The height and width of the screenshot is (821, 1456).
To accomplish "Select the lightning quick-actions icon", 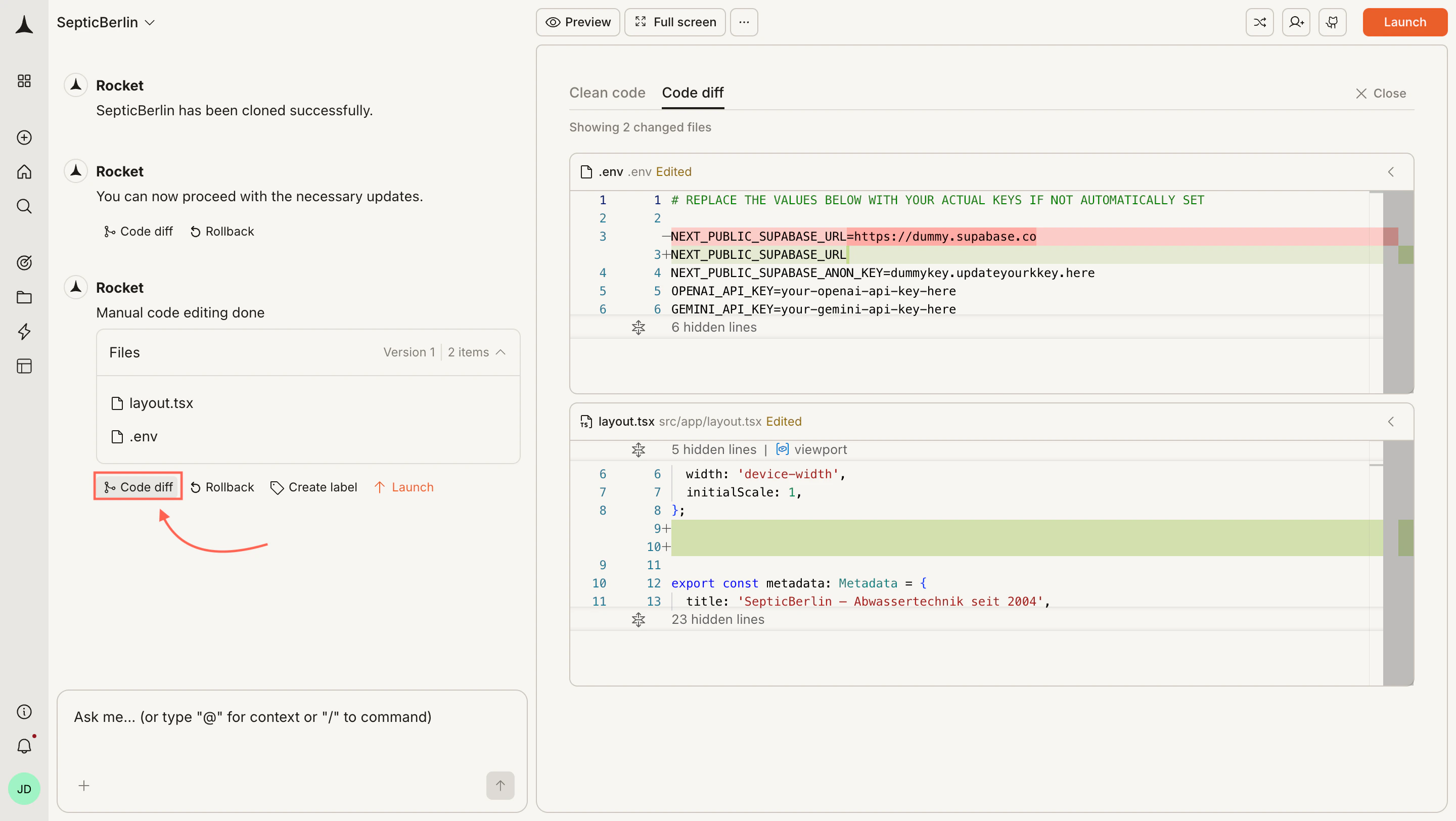I will pos(24,332).
